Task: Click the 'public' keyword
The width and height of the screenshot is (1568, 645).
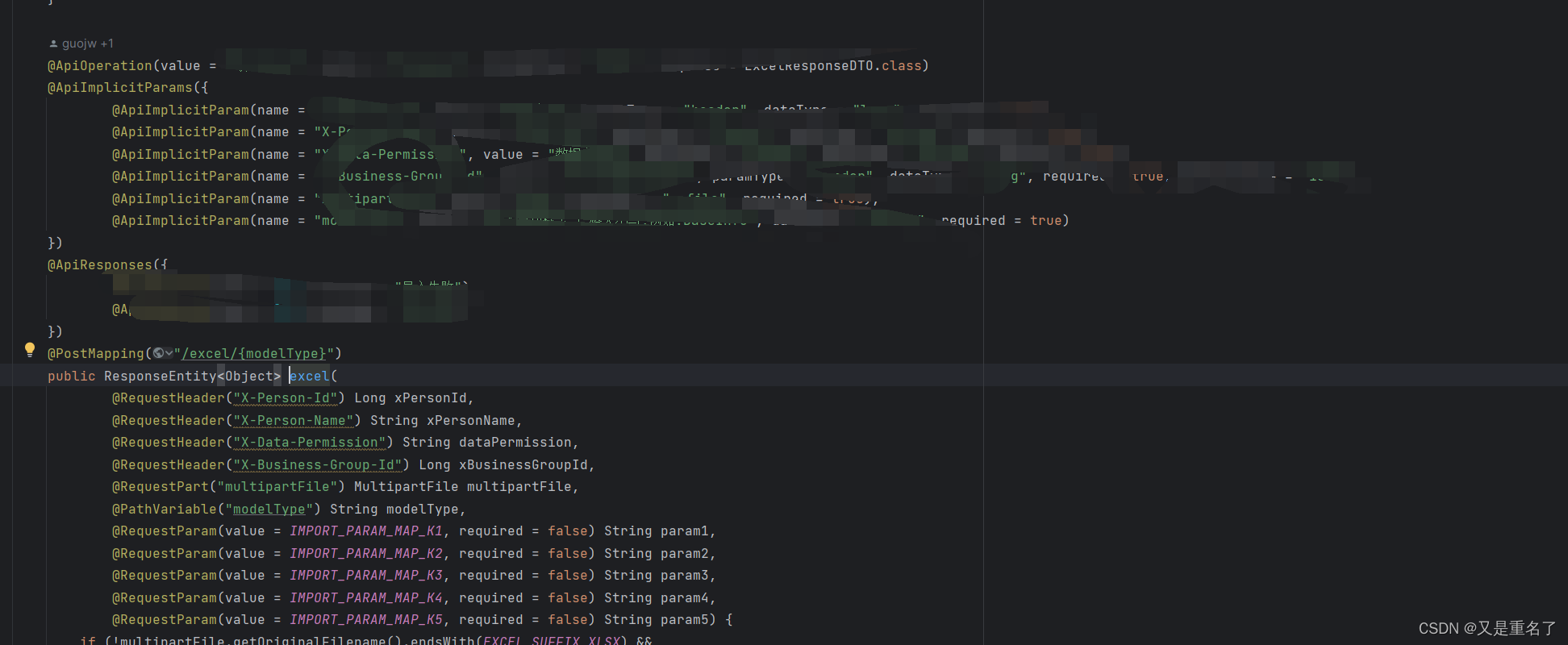Action: pos(72,376)
